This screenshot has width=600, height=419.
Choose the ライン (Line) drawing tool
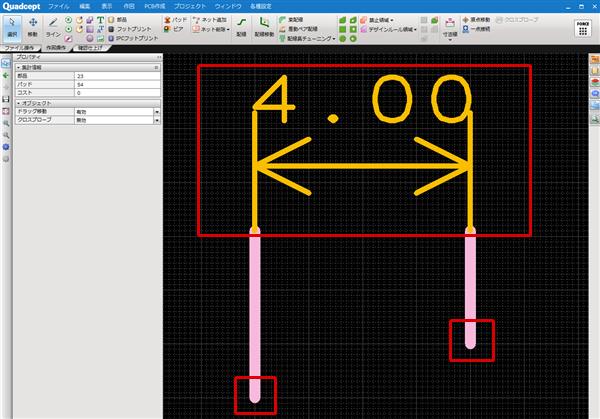53,27
